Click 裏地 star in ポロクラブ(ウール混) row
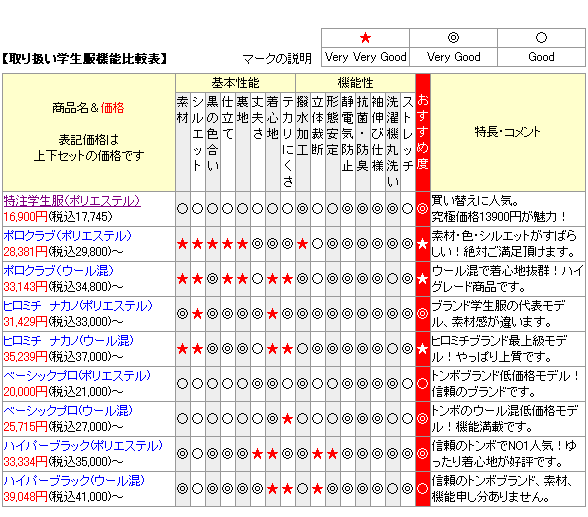Screen dimensions: 588x517 point(243,279)
